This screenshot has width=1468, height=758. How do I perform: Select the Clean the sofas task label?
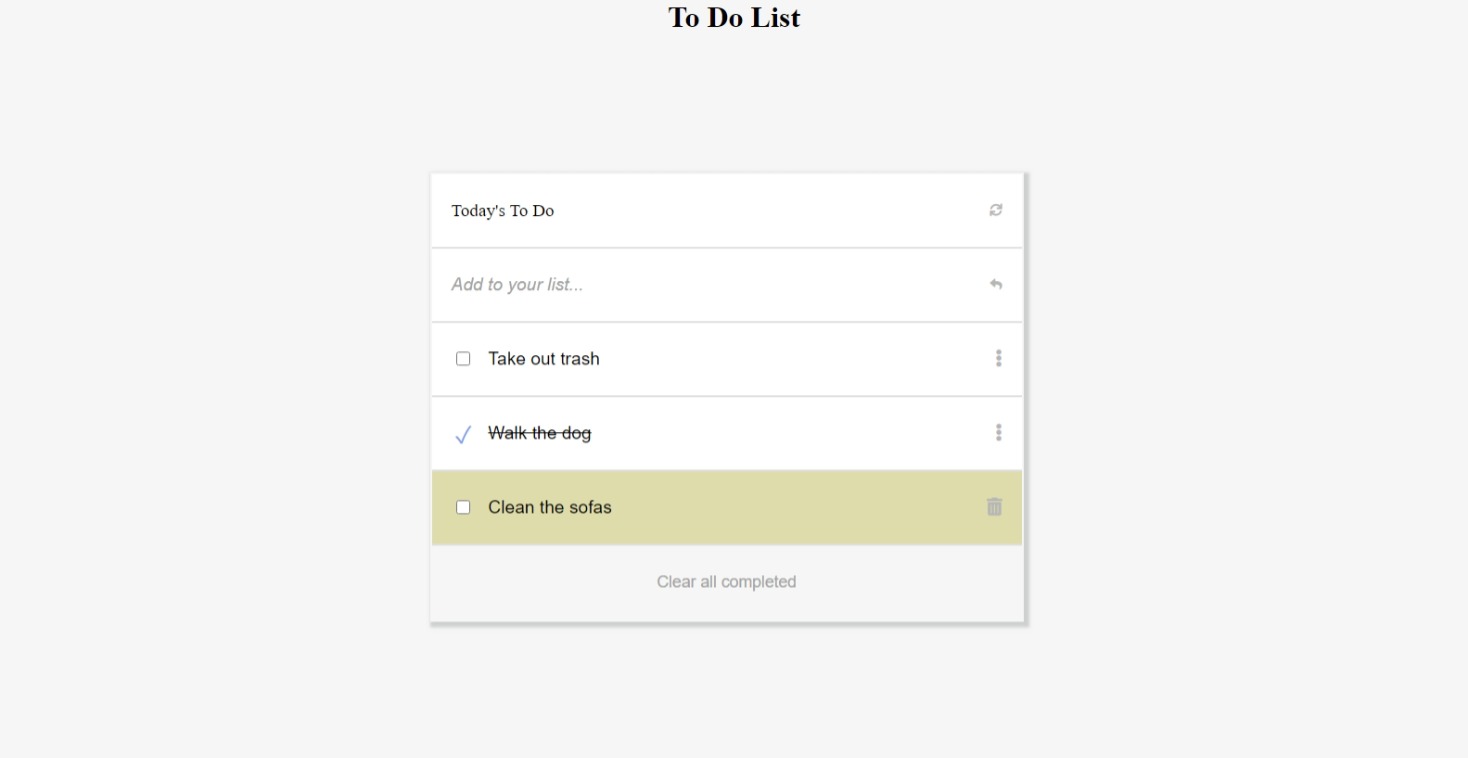[550, 507]
